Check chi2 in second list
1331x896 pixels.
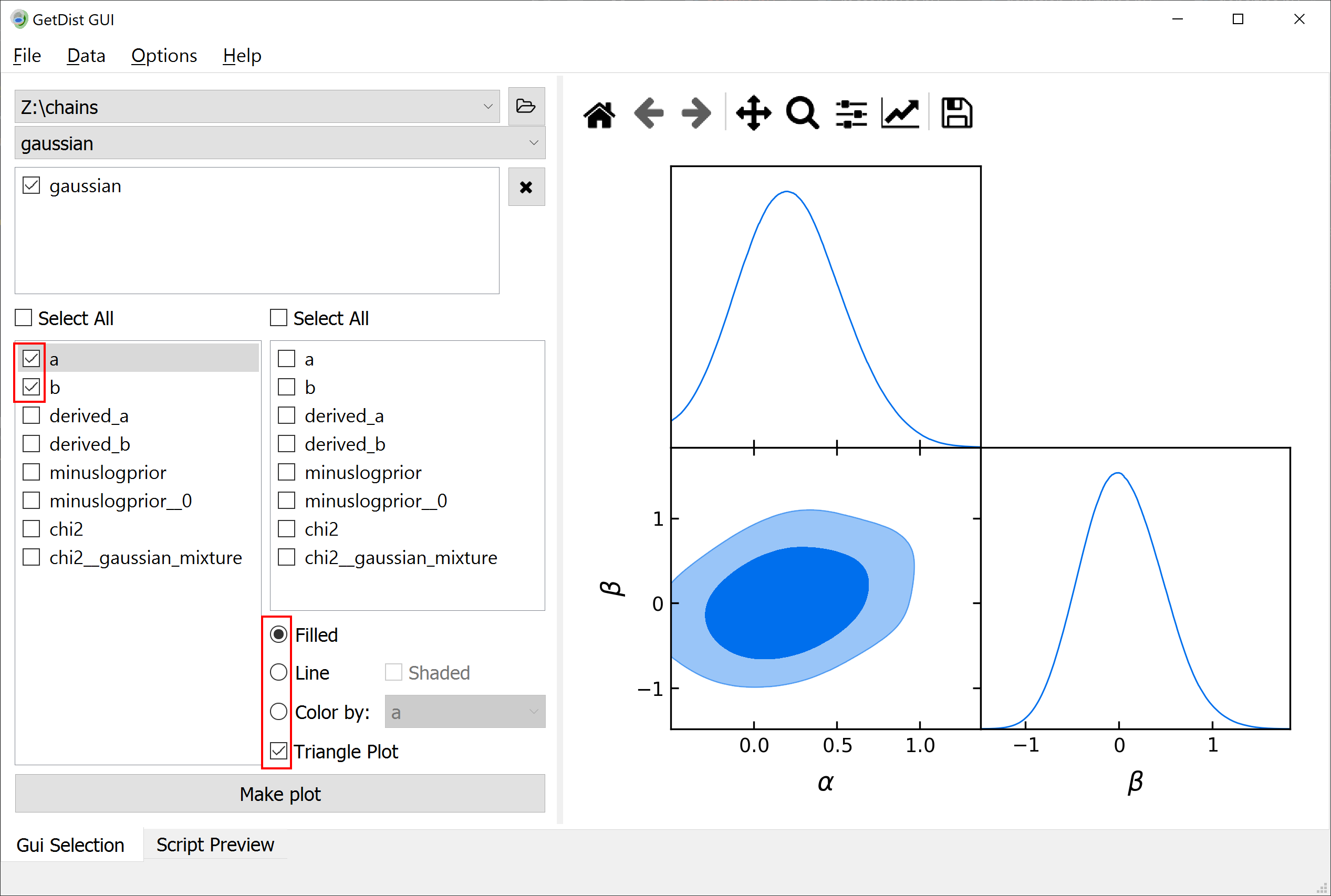pyautogui.click(x=286, y=529)
